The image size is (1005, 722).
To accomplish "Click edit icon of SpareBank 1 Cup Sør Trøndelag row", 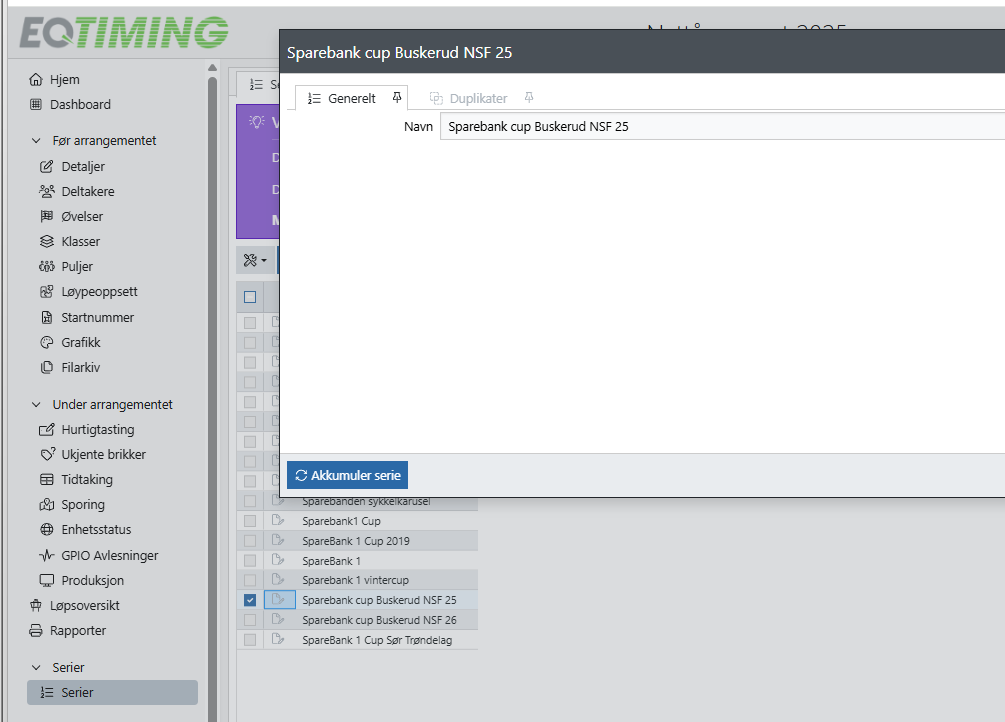I will click(x=278, y=639).
